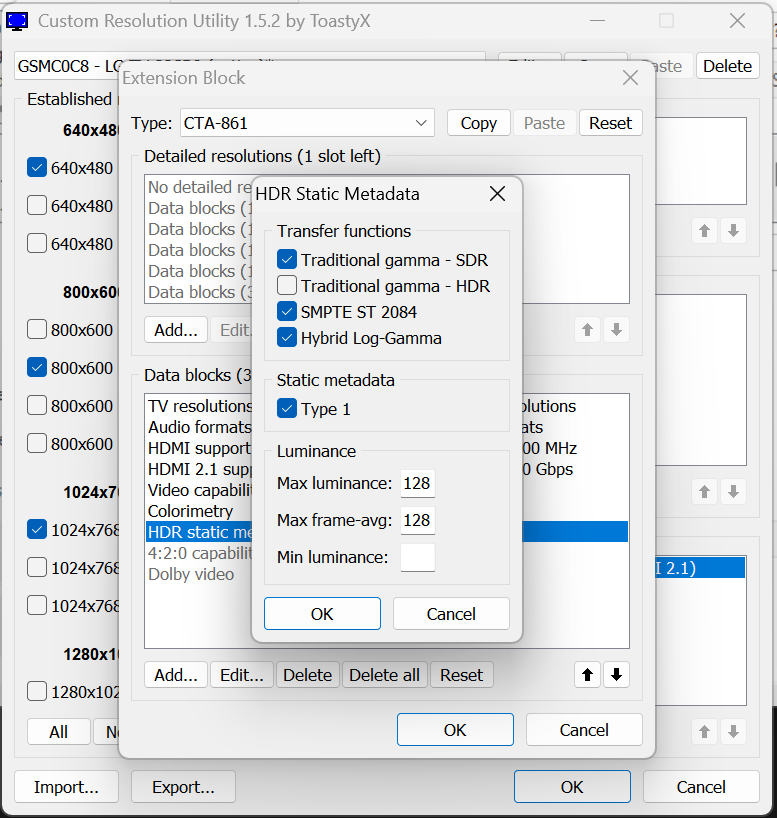777x818 pixels.
Task: Click Cancel in the Extension Block dialog
Action: (584, 729)
